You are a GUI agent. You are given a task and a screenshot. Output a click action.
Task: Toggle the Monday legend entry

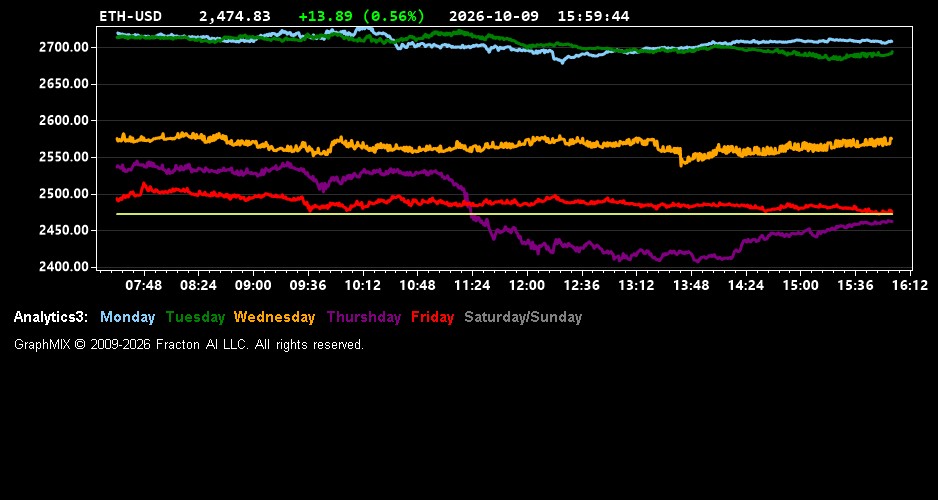[x=127, y=318]
